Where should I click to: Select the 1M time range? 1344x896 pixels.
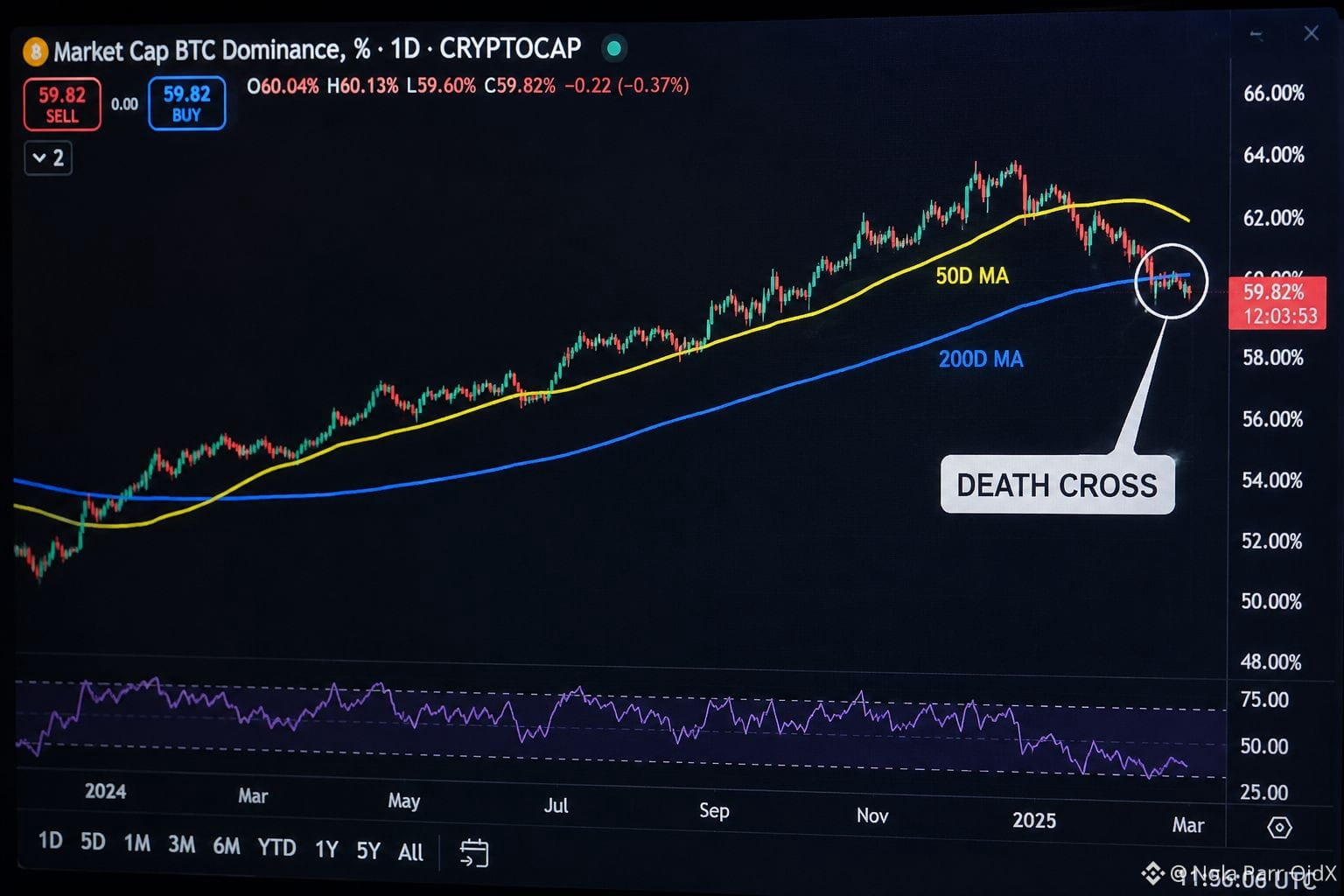[137, 843]
